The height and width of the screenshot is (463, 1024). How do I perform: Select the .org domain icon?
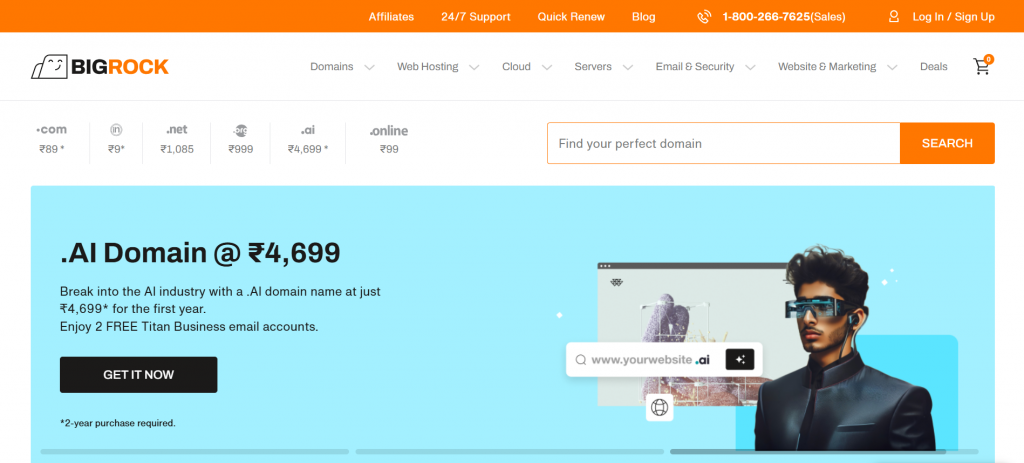click(x=240, y=130)
